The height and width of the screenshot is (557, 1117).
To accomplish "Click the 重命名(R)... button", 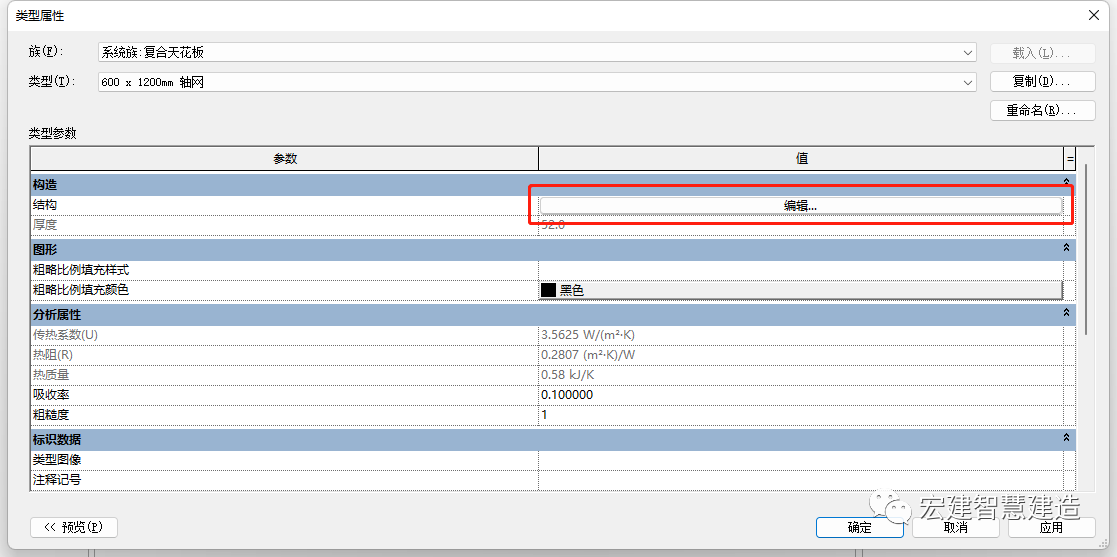I will coord(1042,110).
